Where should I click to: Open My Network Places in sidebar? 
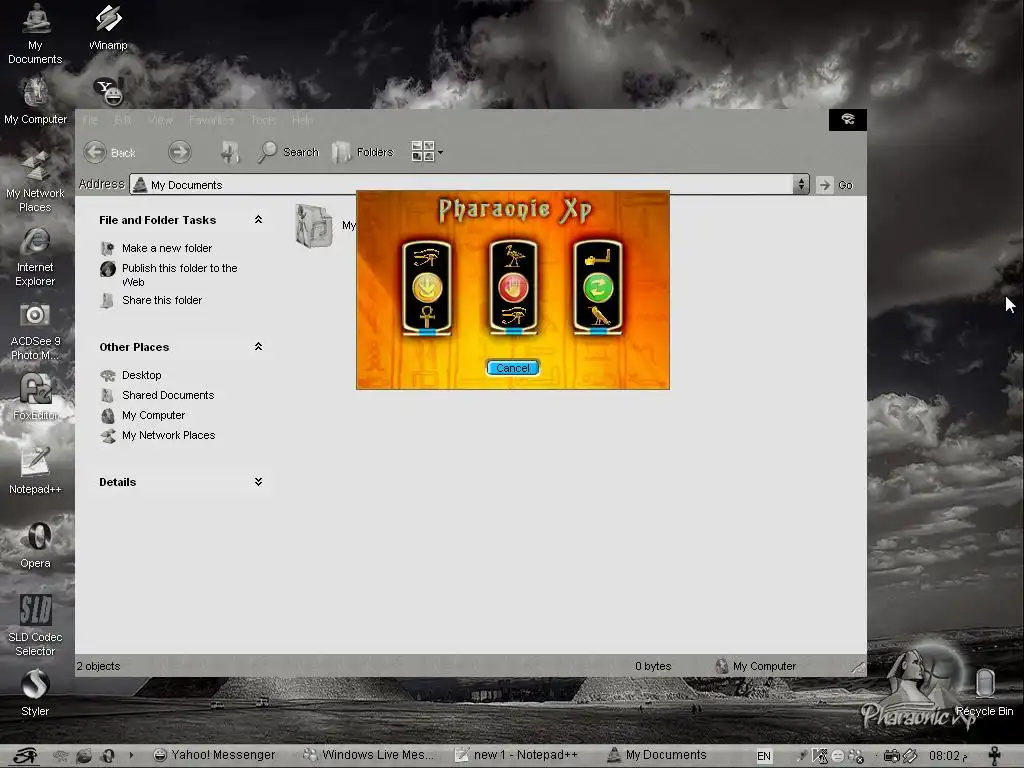(x=168, y=436)
